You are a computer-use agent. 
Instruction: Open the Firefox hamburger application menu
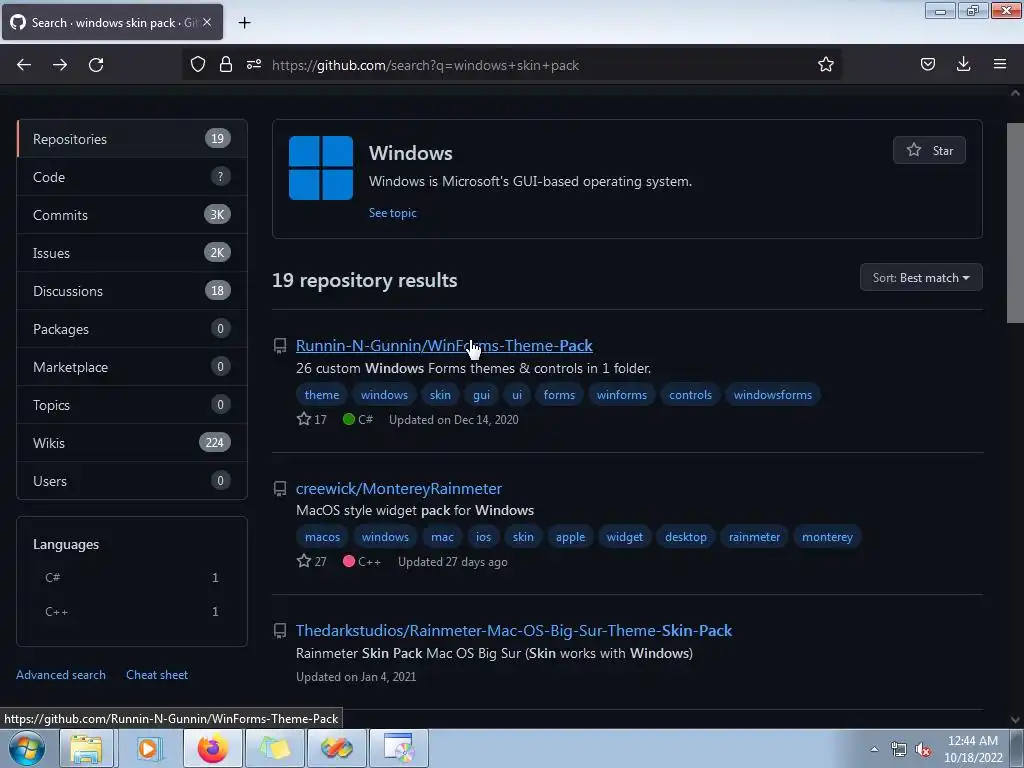point(1000,64)
